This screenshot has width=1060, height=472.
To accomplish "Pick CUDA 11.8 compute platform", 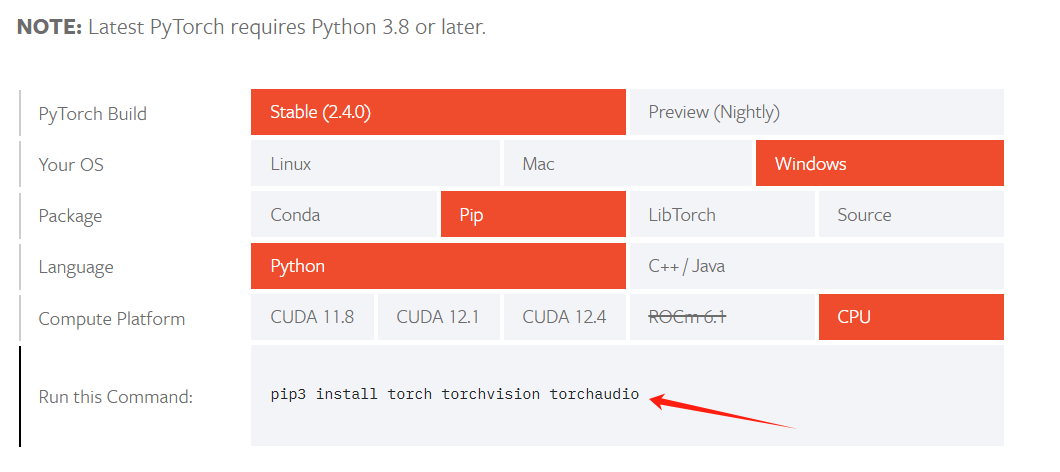I will tap(312, 318).
